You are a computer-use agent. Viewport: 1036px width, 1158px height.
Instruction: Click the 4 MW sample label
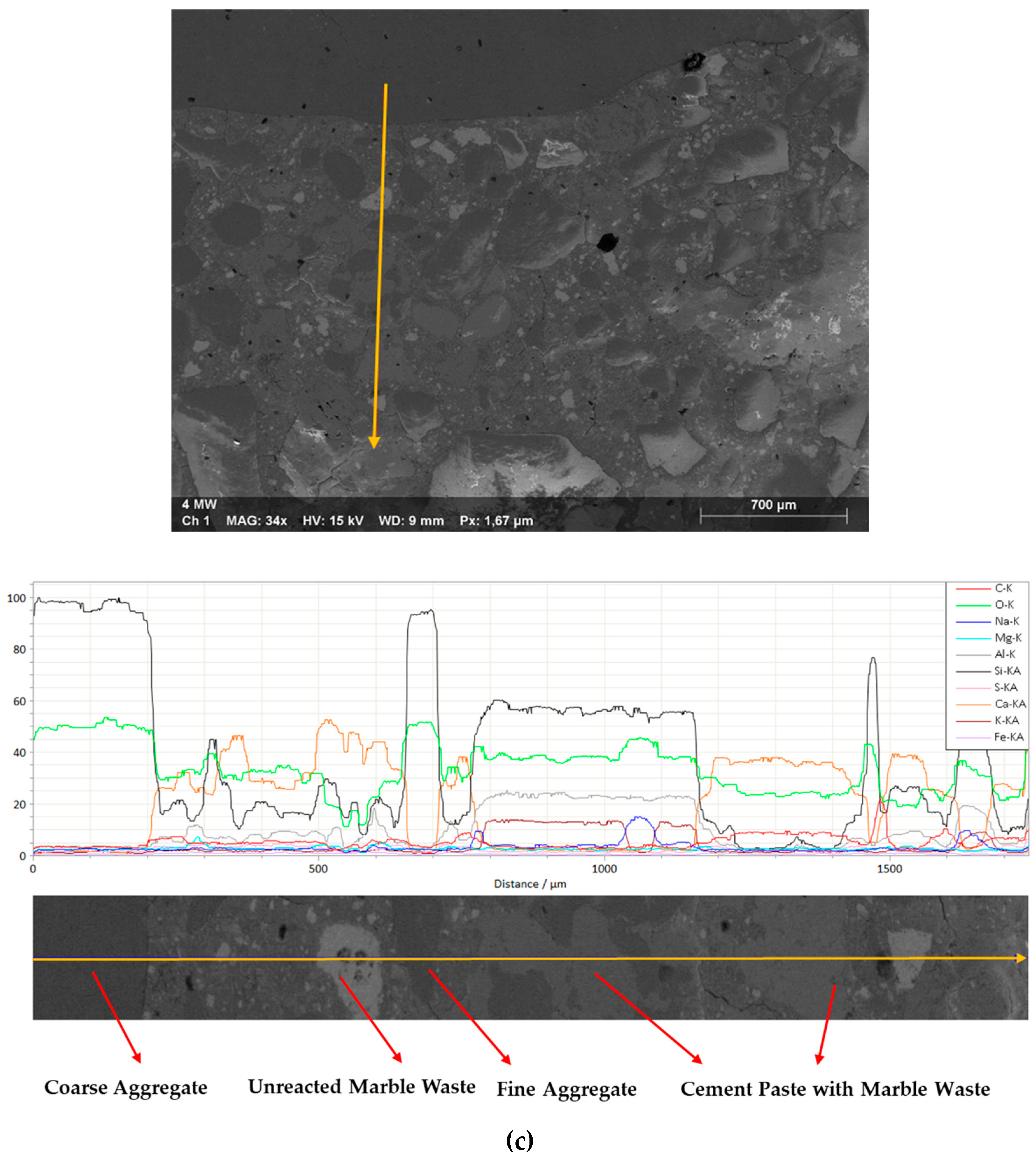click(199, 504)
